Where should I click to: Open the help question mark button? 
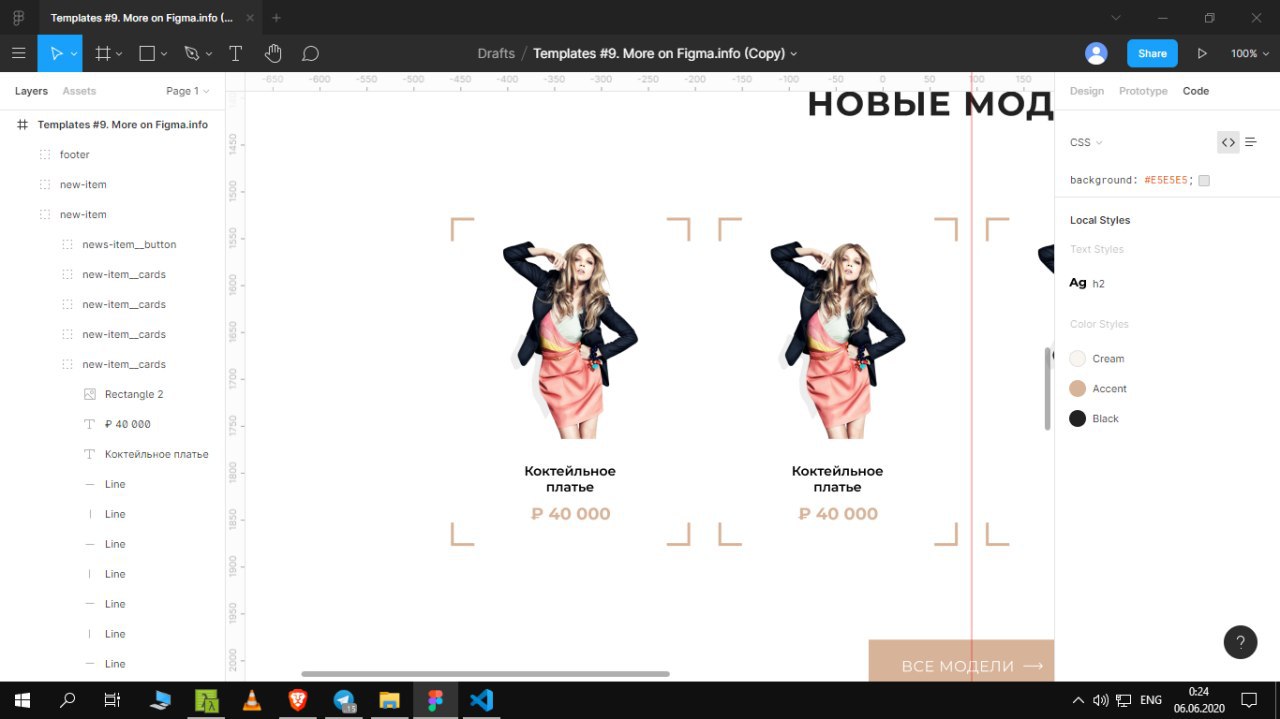(1240, 642)
